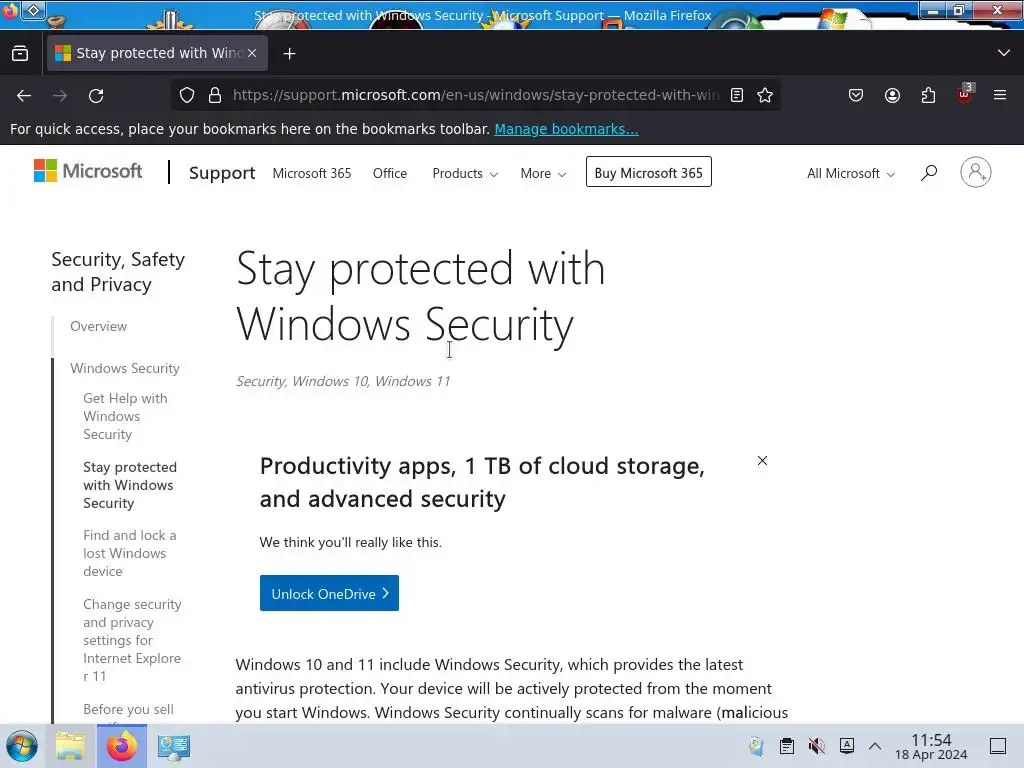Open the Firefox View button

[20, 53]
